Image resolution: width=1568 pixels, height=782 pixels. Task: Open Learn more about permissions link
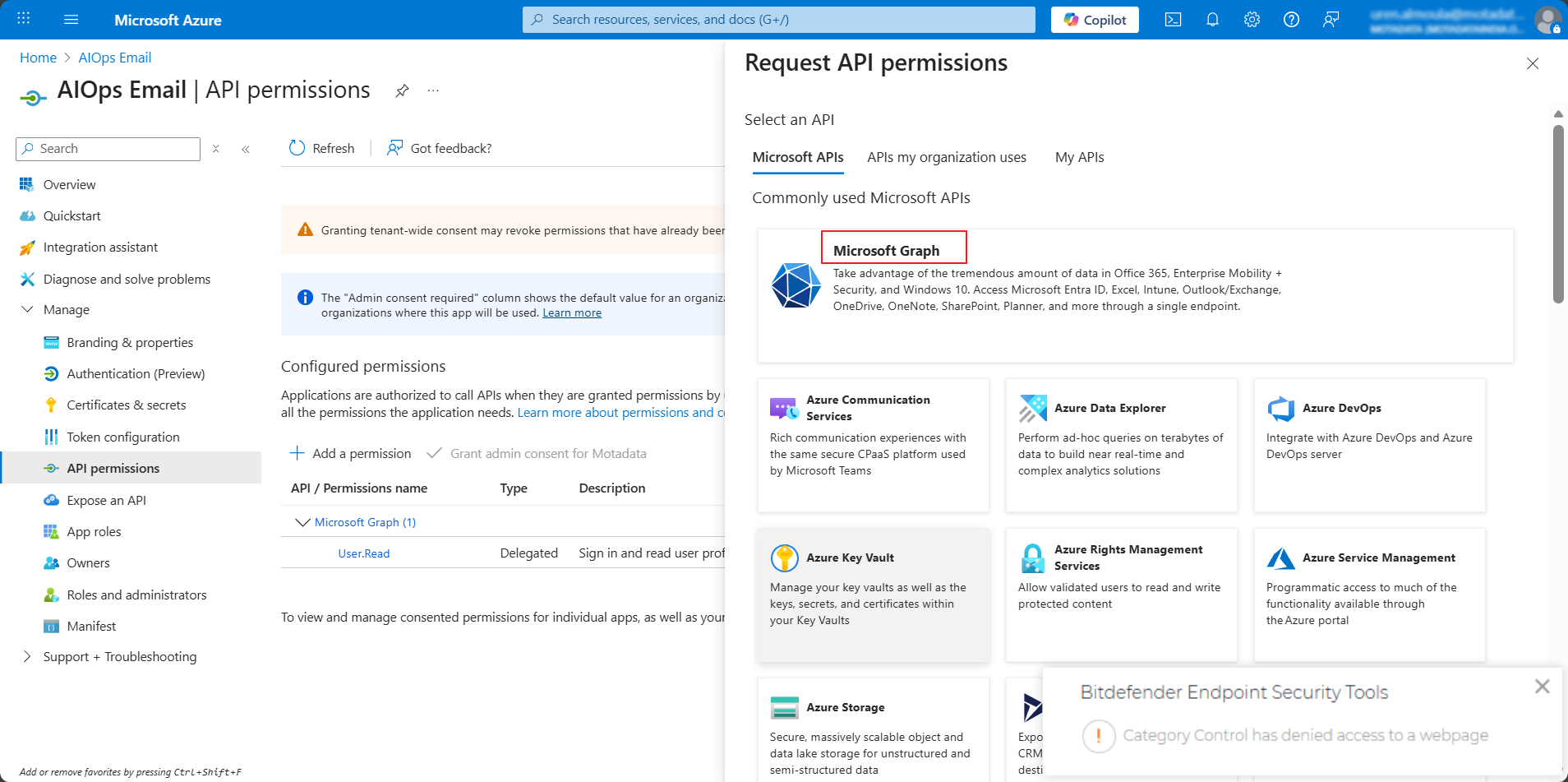point(621,412)
